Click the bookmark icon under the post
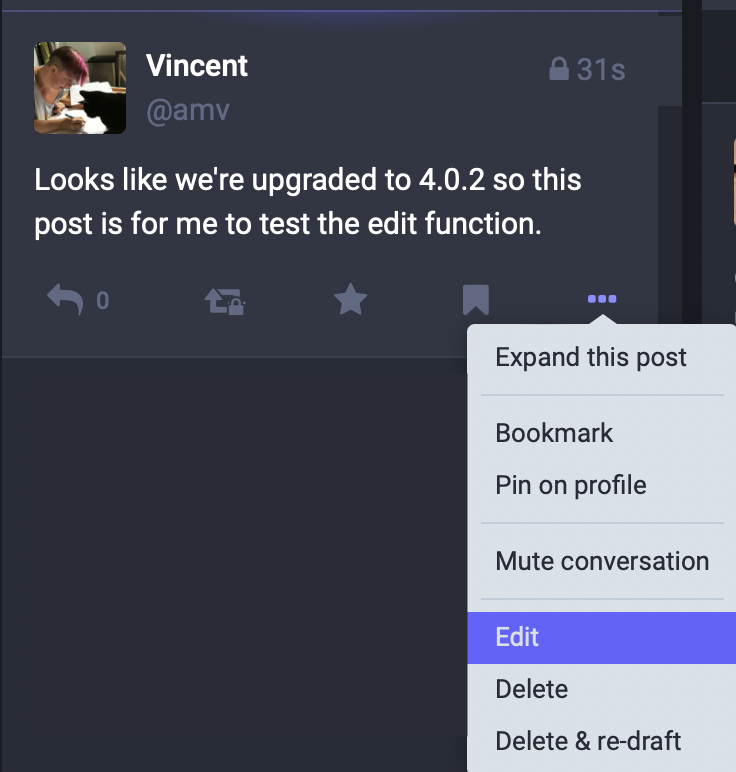The height and width of the screenshot is (772, 736). (475, 299)
